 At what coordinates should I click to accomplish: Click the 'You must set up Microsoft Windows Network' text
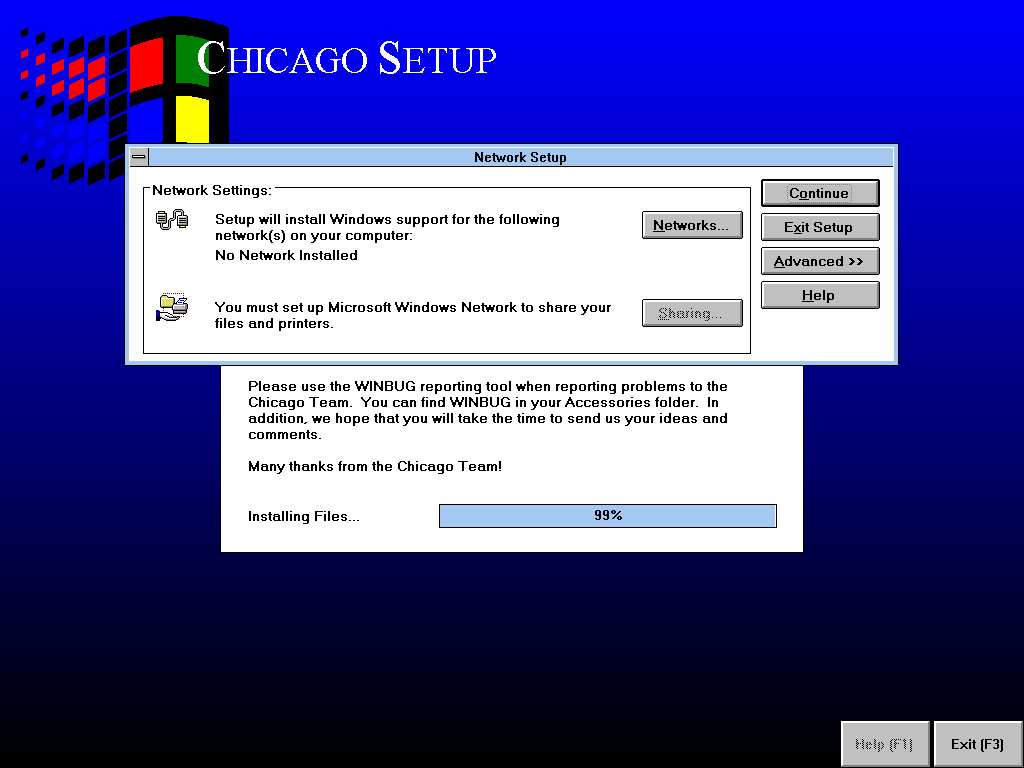tap(413, 315)
